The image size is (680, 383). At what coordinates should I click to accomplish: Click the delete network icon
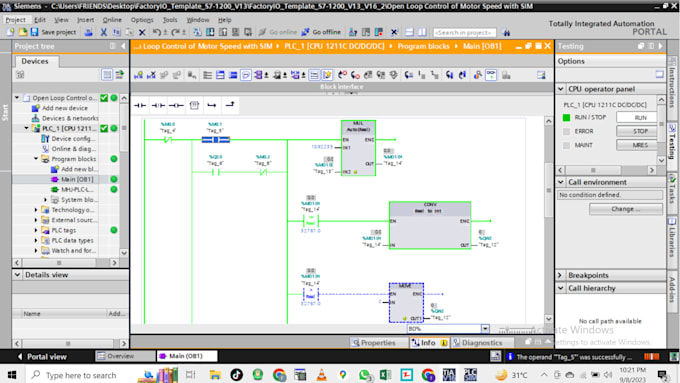pyautogui.click(x=151, y=75)
